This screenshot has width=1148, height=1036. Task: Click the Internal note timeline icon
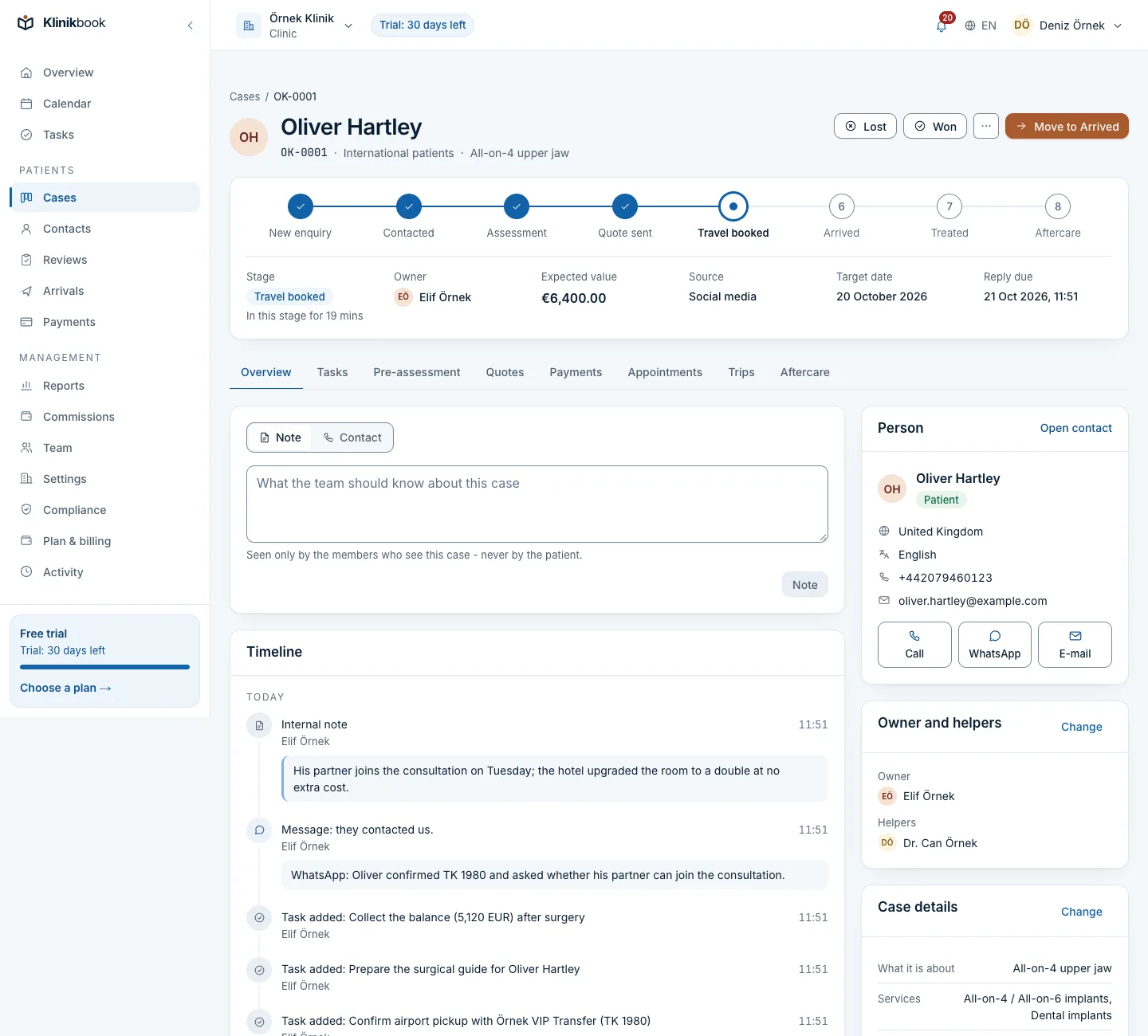click(259, 726)
